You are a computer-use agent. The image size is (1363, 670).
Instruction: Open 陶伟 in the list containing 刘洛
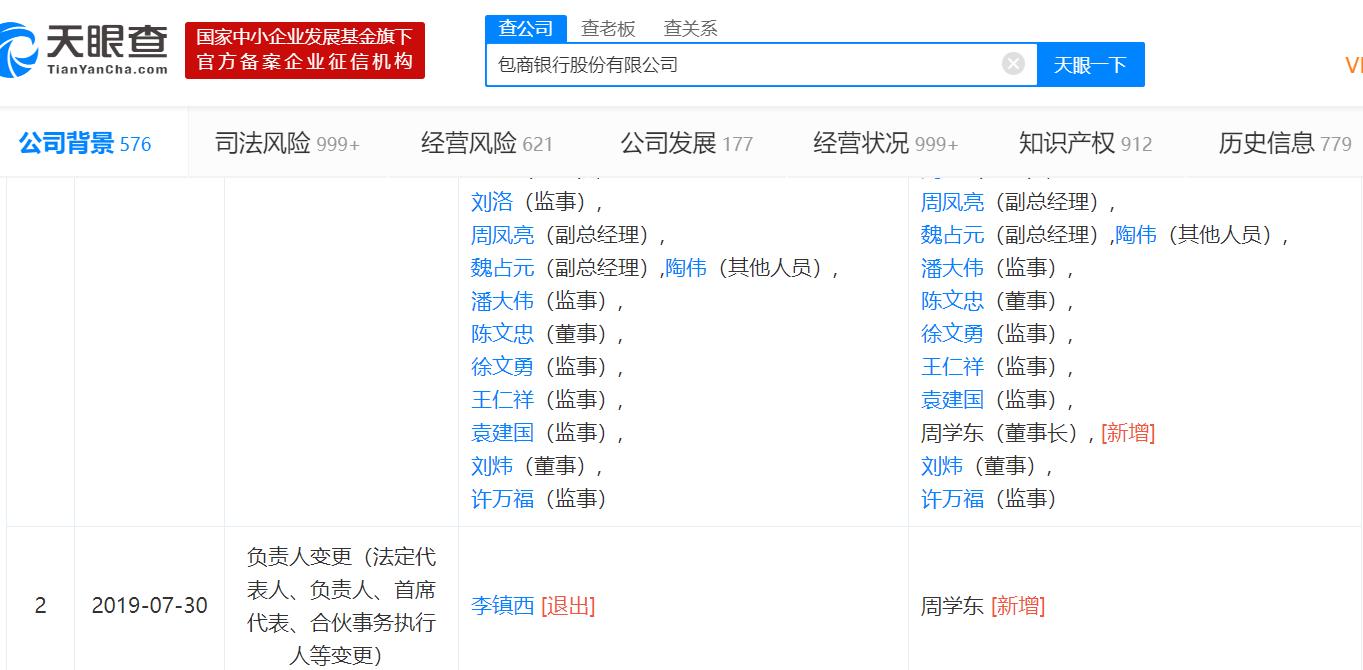pos(686,268)
